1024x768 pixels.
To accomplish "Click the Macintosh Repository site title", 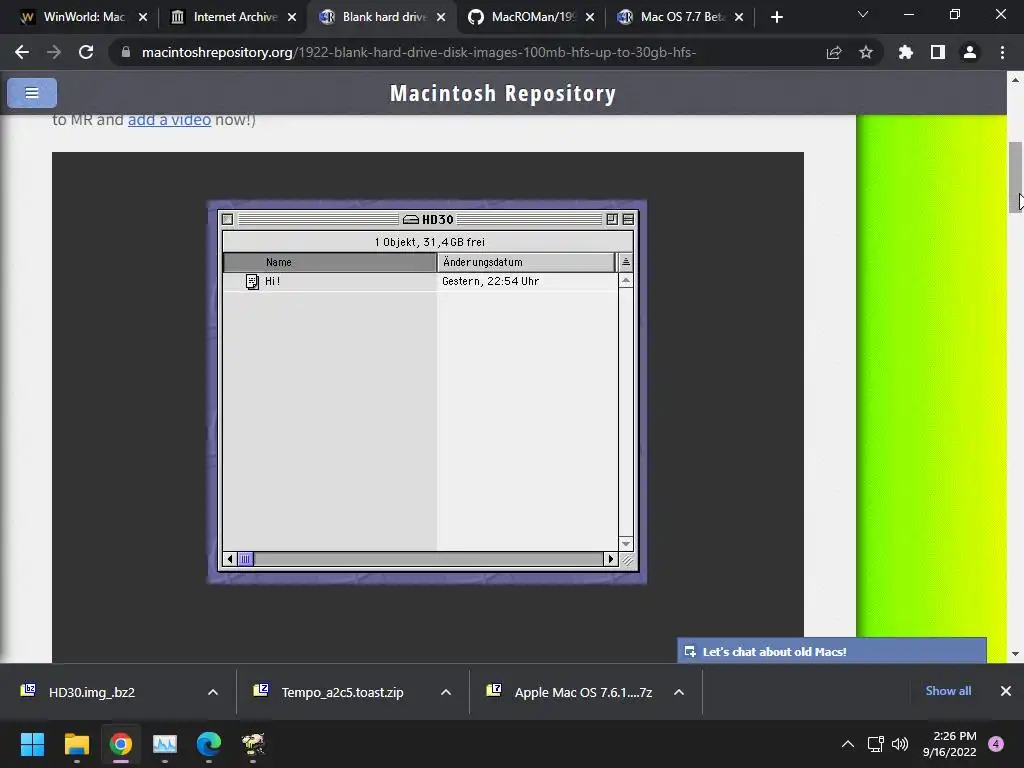I will tap(503, 93).
